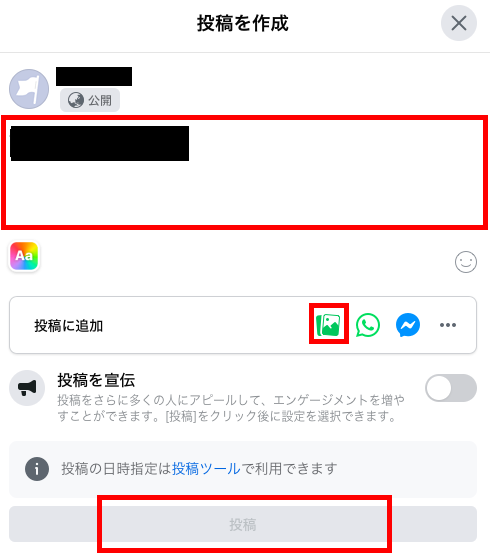Choose the colorful Aa background style
The width and height of the screenshot is (490, 553).
24,256
